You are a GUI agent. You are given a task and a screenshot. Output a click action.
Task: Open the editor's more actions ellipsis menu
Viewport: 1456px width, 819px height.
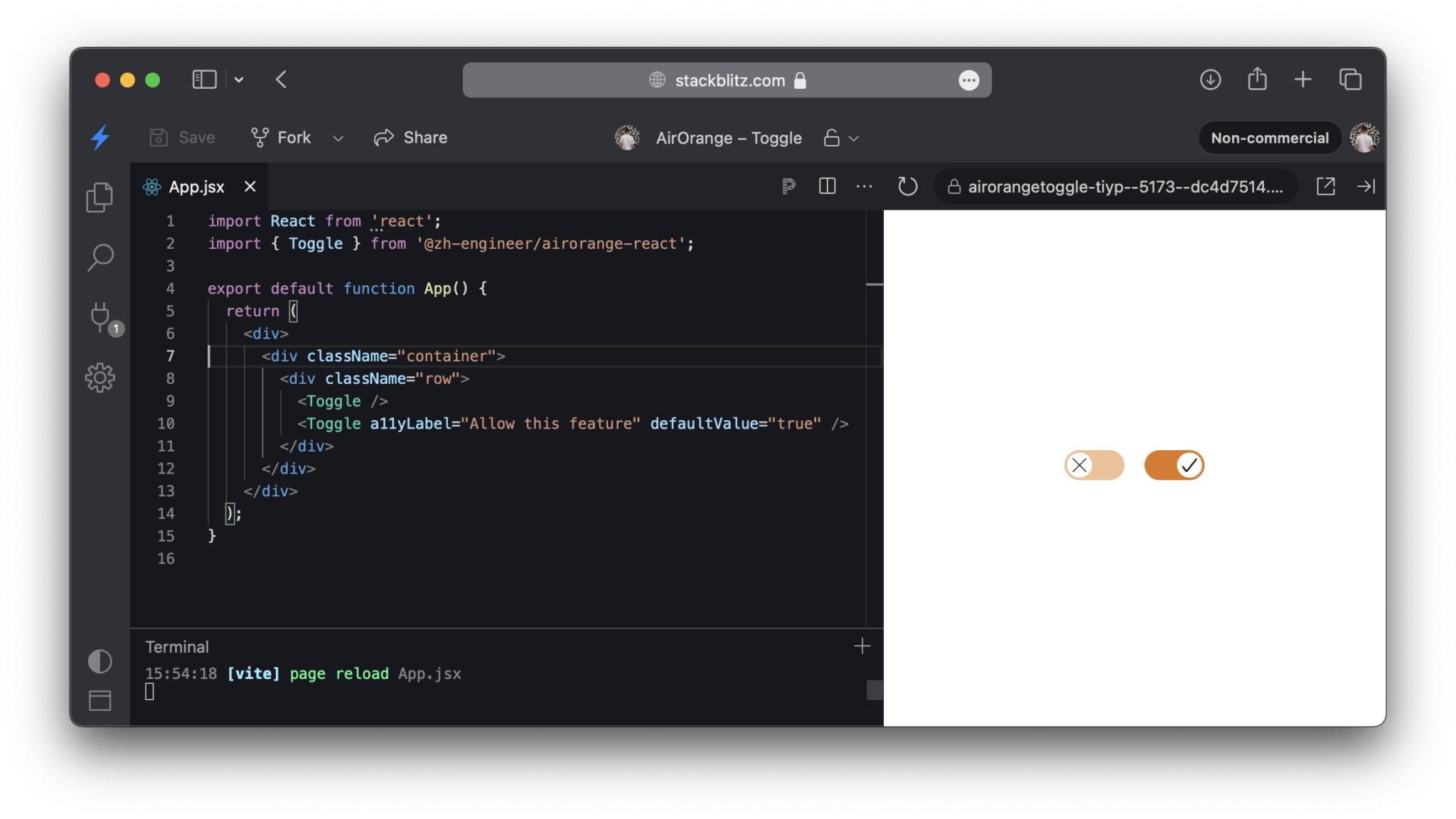[864, 186]
